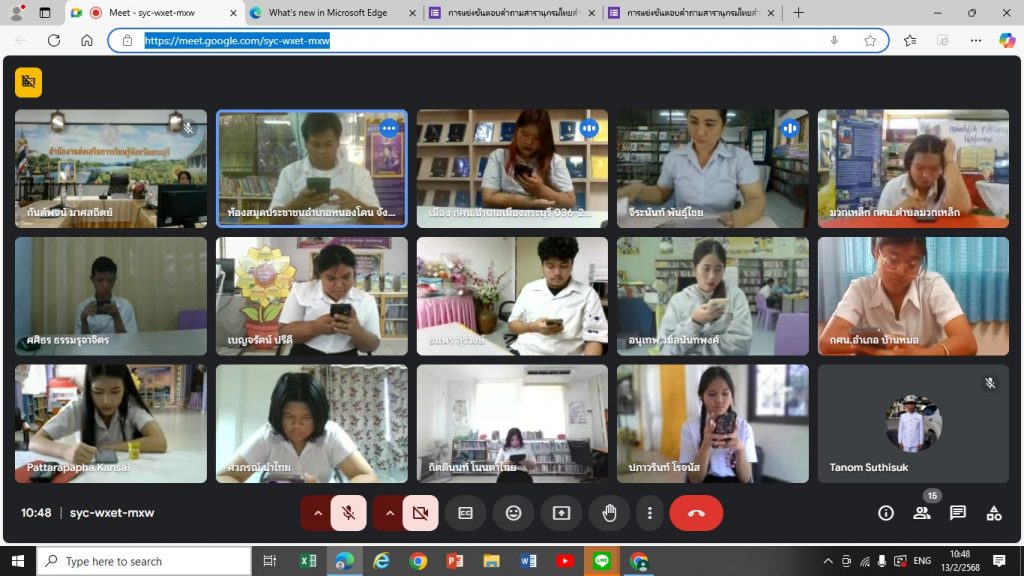Raise your hand in the meeting
Image resolution: width=1024 pixels, height=576 pixels.
(609, 513)
